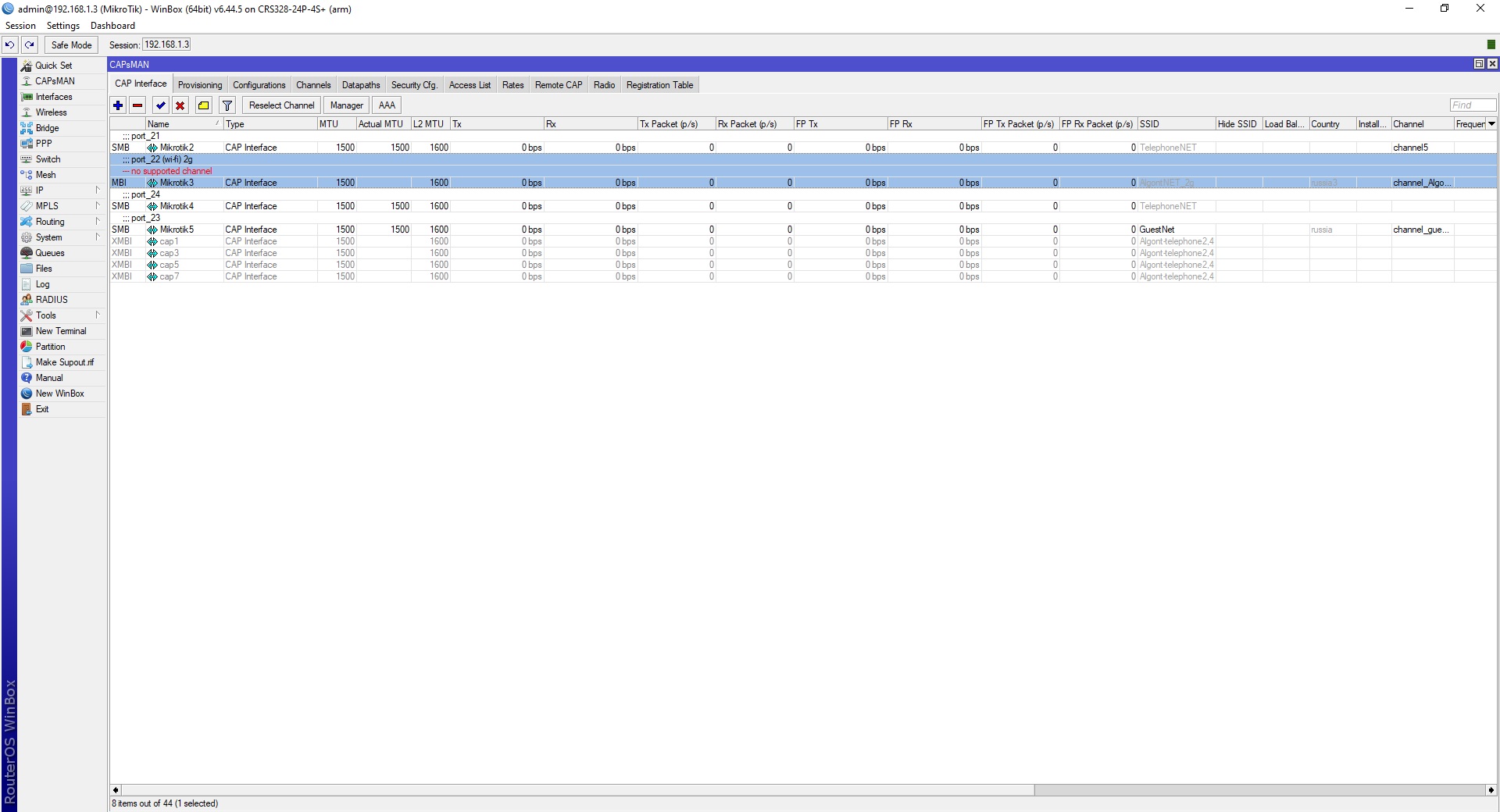Expand the IP submenu arrow
The image size is (1500, 812).
98,191
